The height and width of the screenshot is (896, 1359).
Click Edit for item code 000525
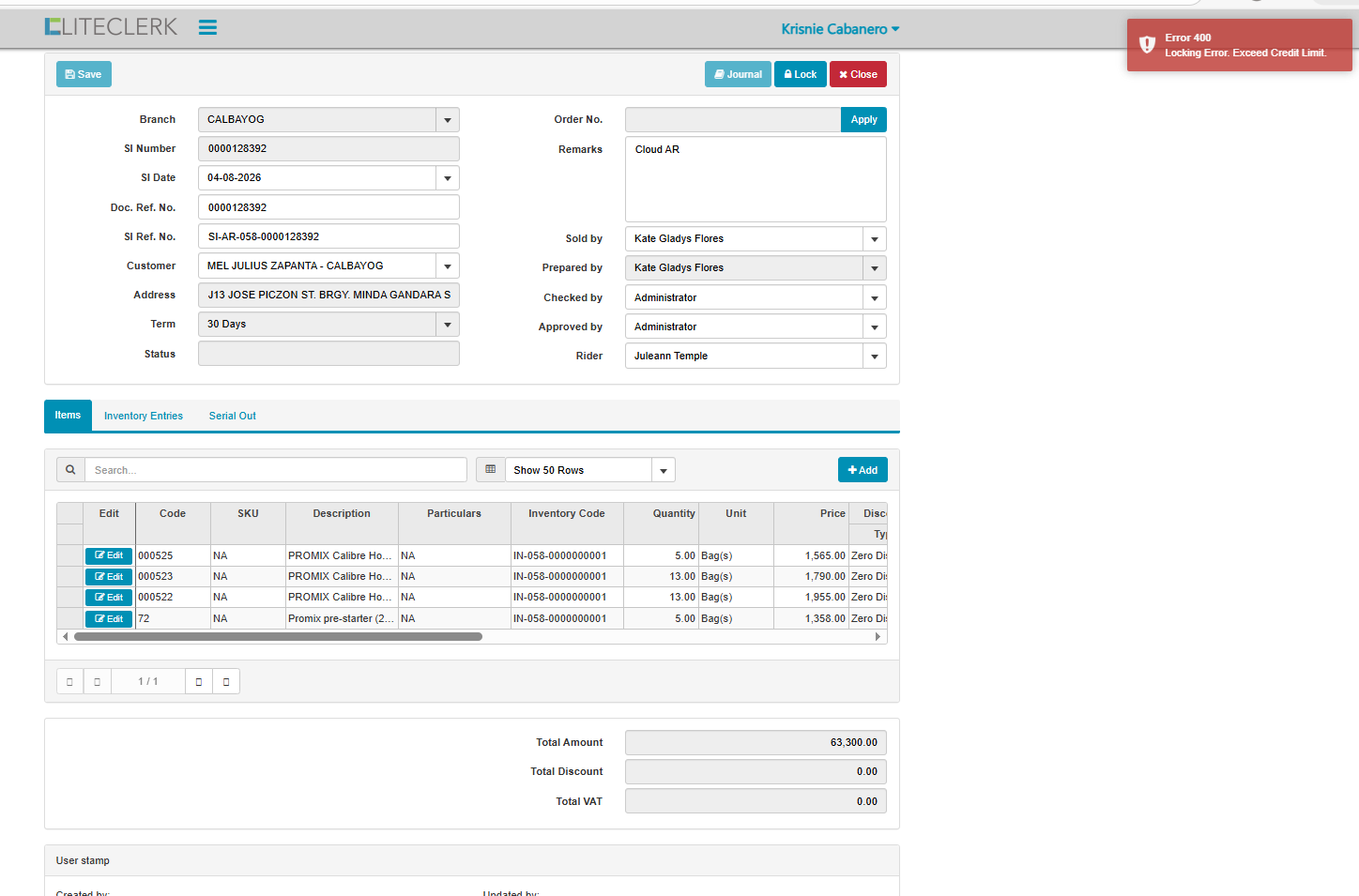click(109, 555)
